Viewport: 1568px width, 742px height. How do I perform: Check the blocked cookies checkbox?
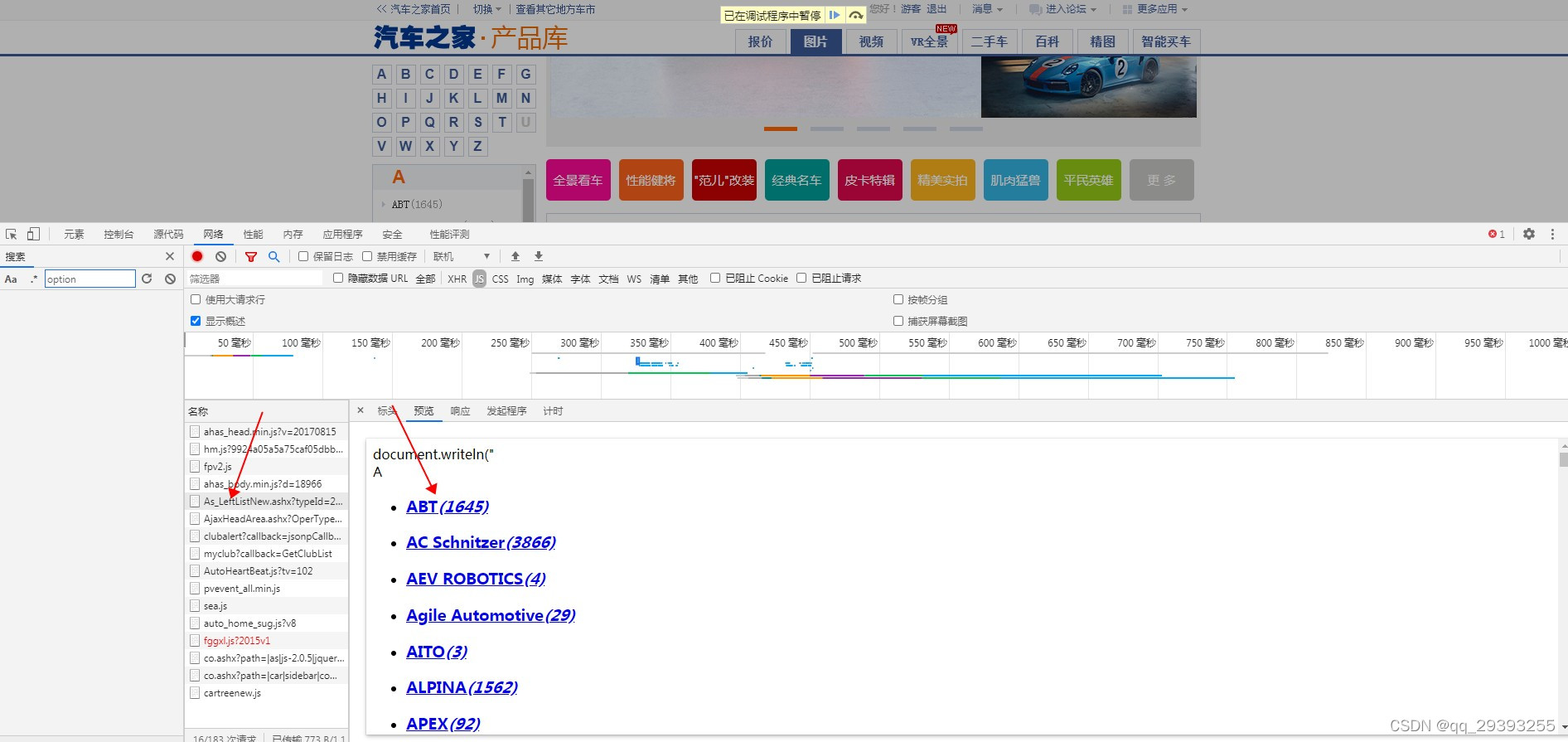(715, 278)
